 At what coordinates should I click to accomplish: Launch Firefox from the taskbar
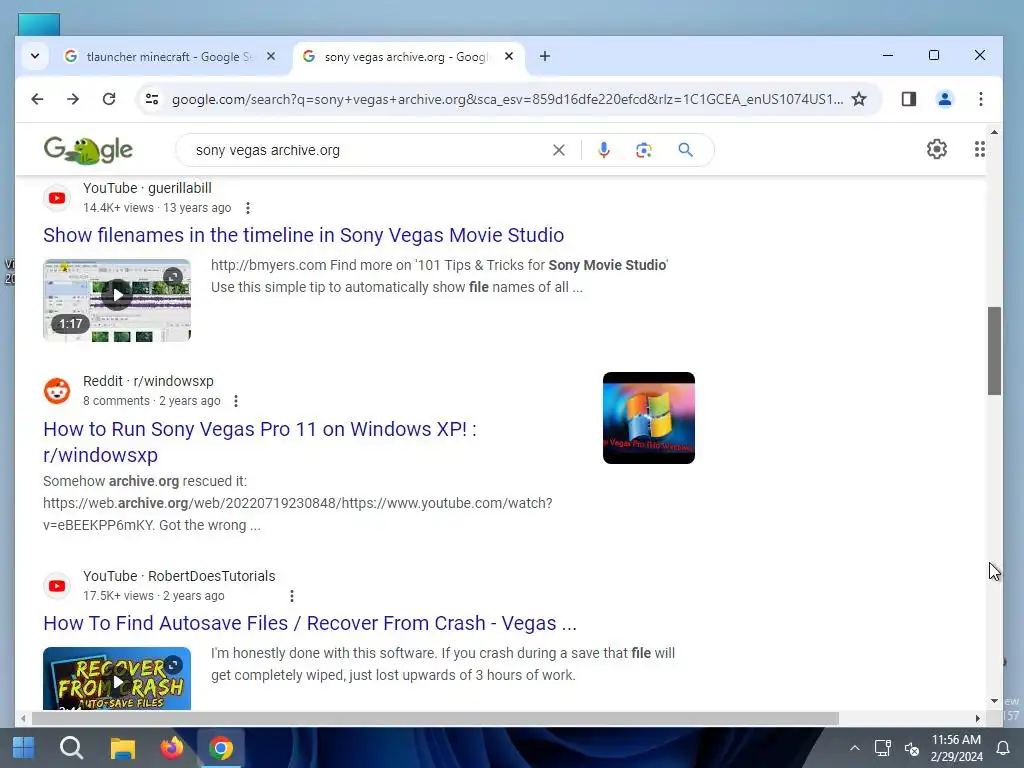pos(172,748)
